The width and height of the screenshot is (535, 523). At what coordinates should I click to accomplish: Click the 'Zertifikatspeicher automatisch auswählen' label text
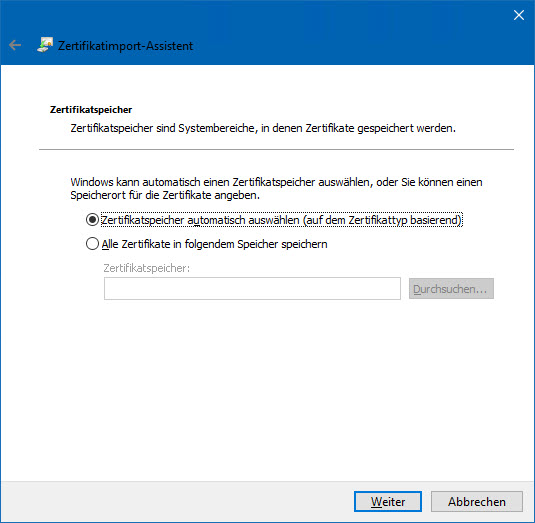[x=281, y=220]
